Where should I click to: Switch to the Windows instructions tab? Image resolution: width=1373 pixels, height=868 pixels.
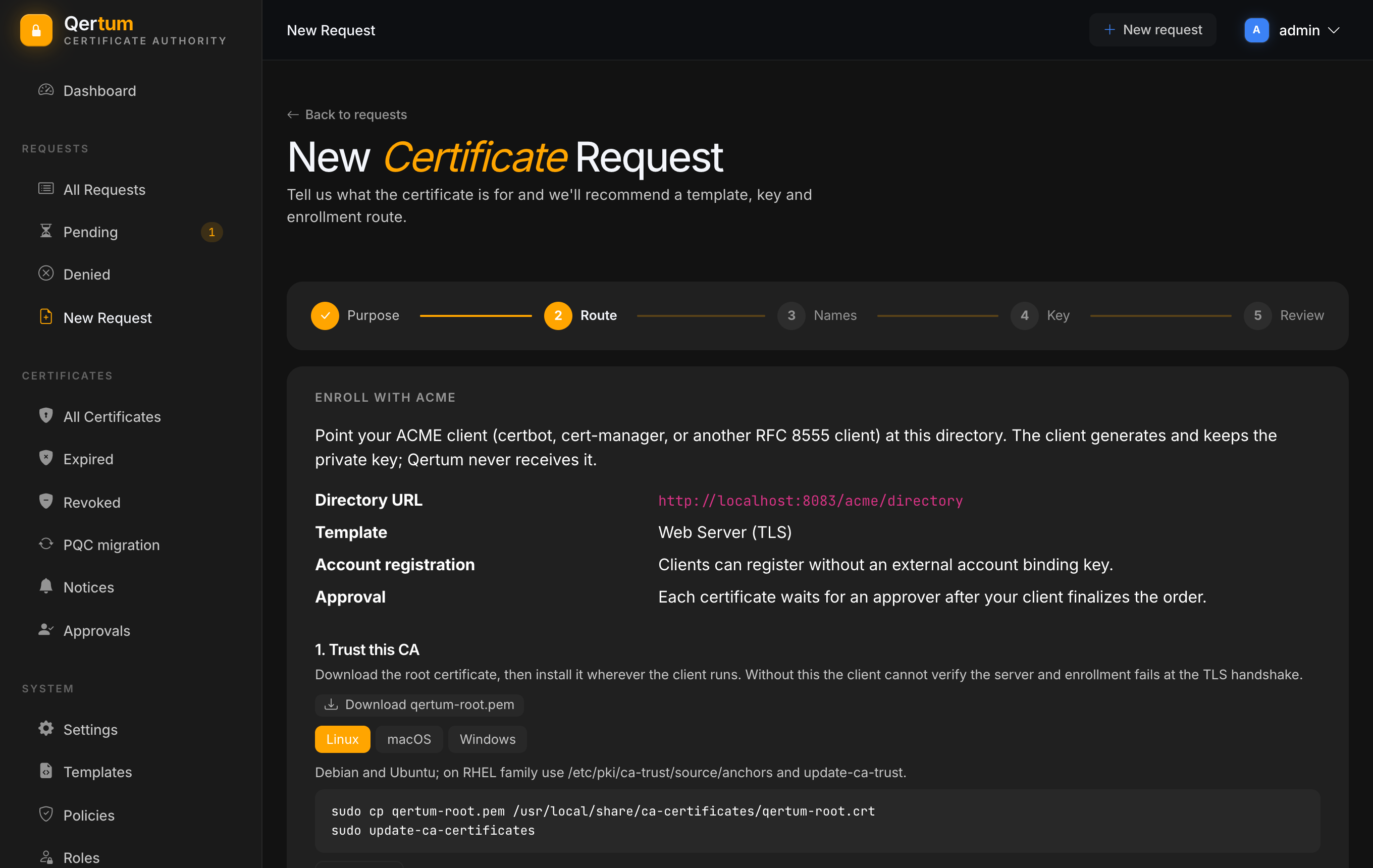pos(488,739)
